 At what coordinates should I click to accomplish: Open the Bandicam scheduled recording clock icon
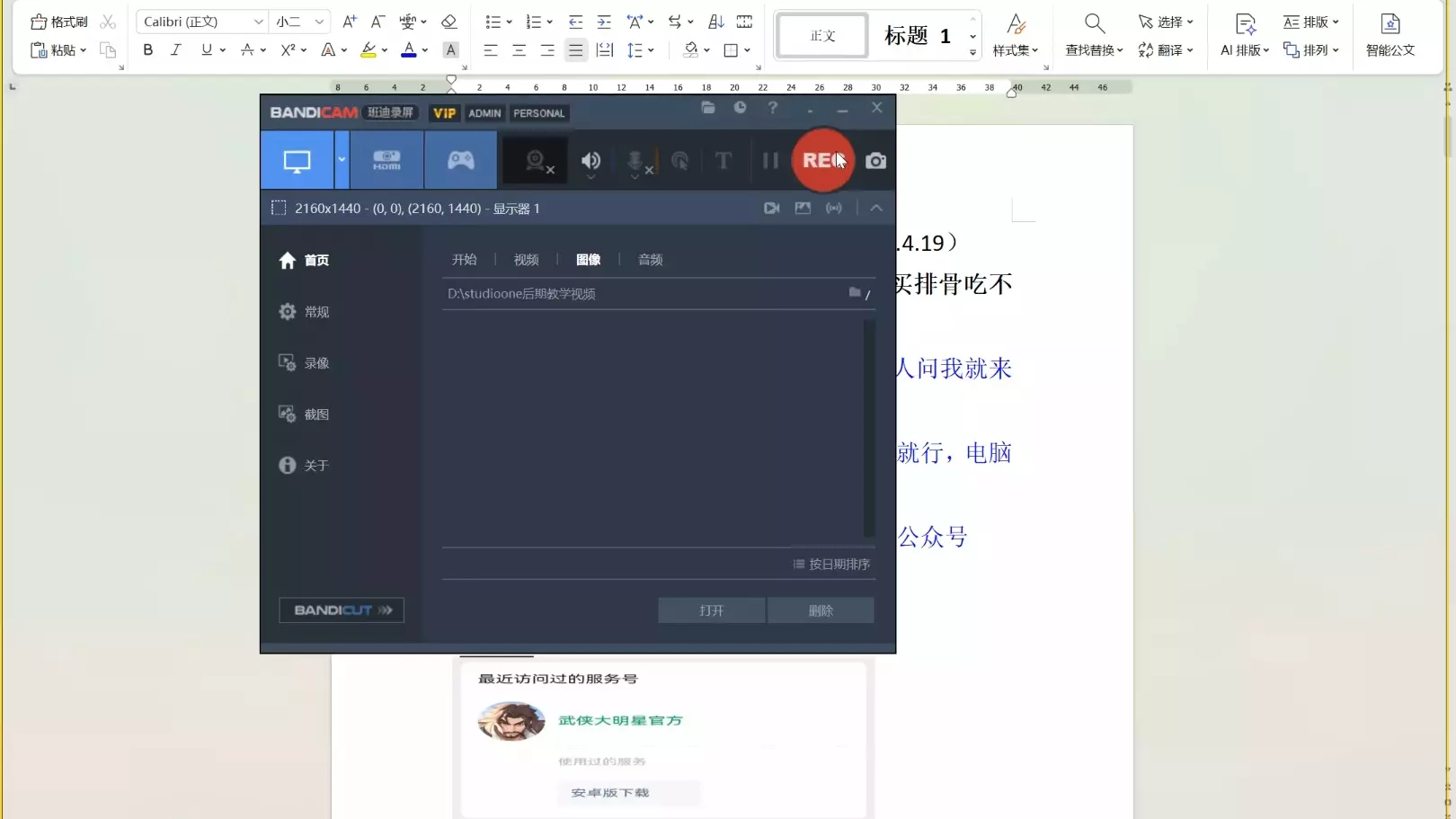click(740, 108)
